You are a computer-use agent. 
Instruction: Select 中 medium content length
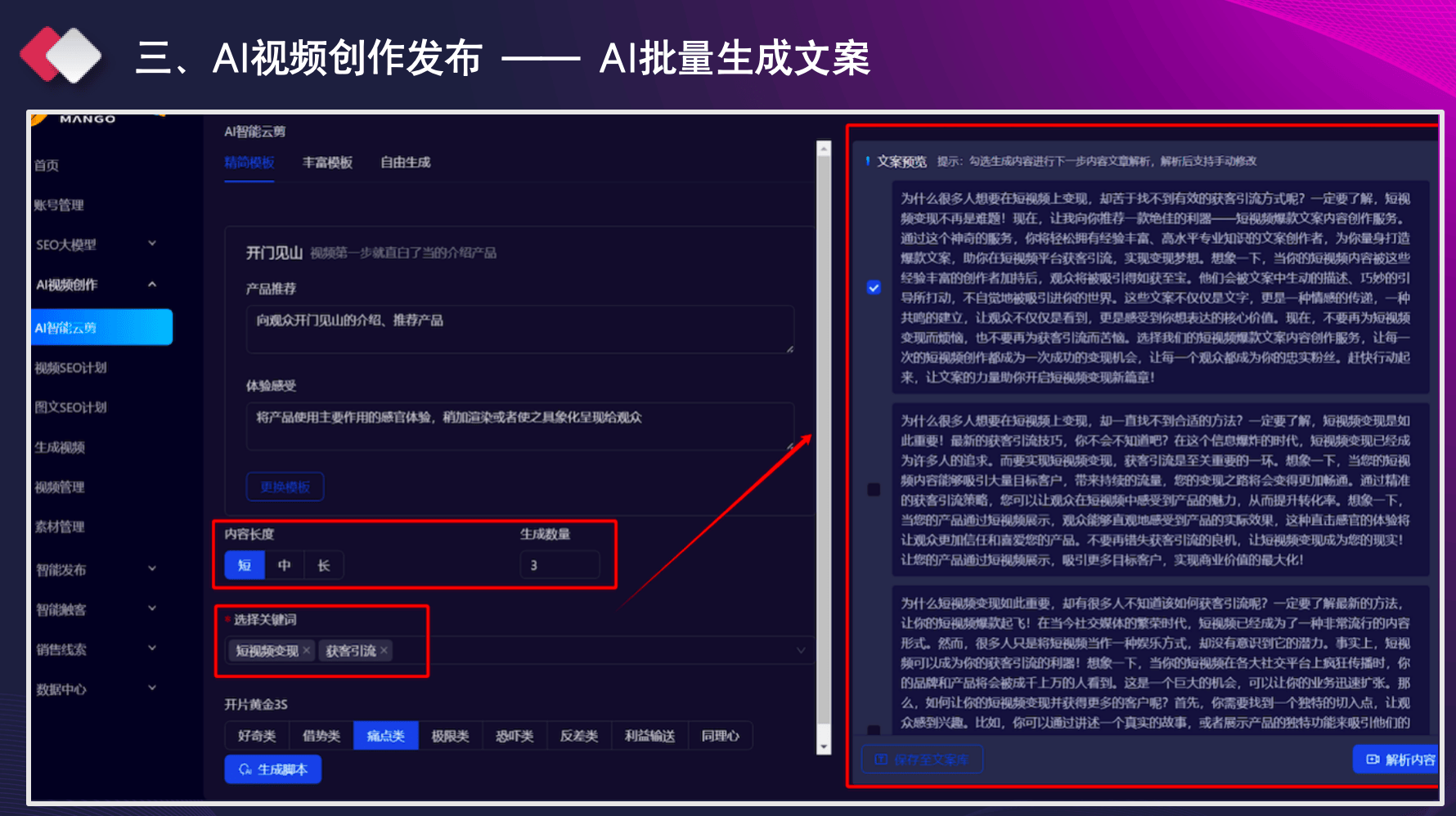pos(284,565)
